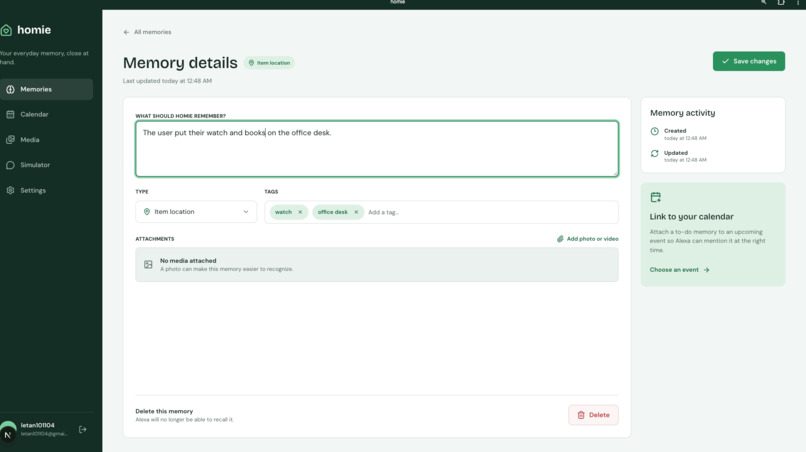Screen dimensions: 806x452
Task: Remove the watch tag
Action: tap(300, 212)
